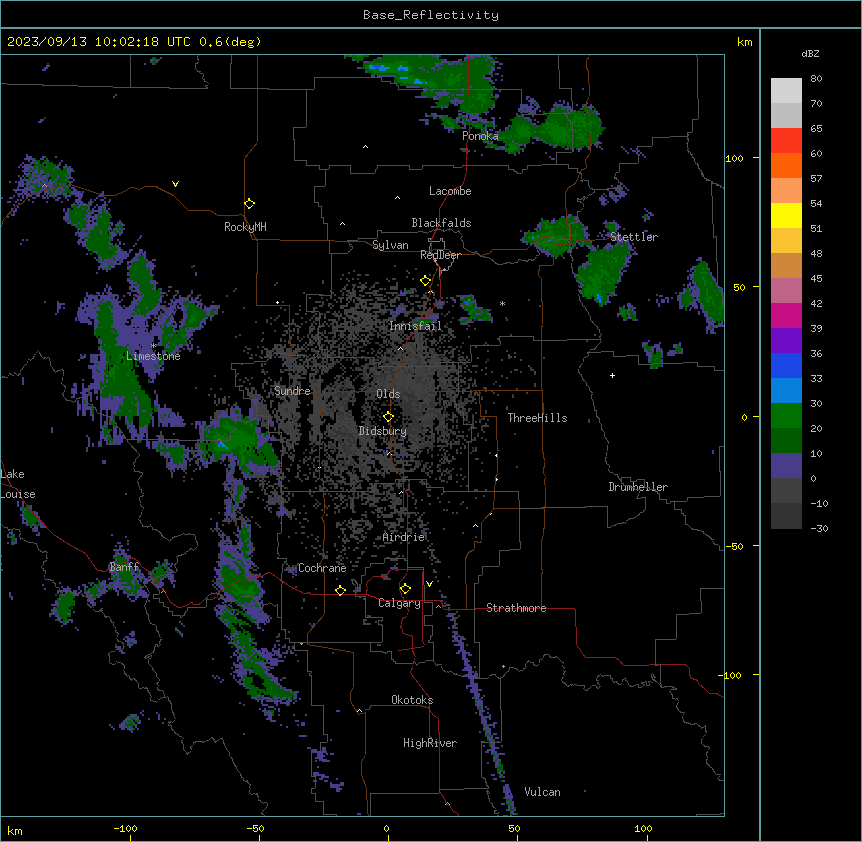Click the RockyMH label

pyautogui.click(x=245, y=227)
